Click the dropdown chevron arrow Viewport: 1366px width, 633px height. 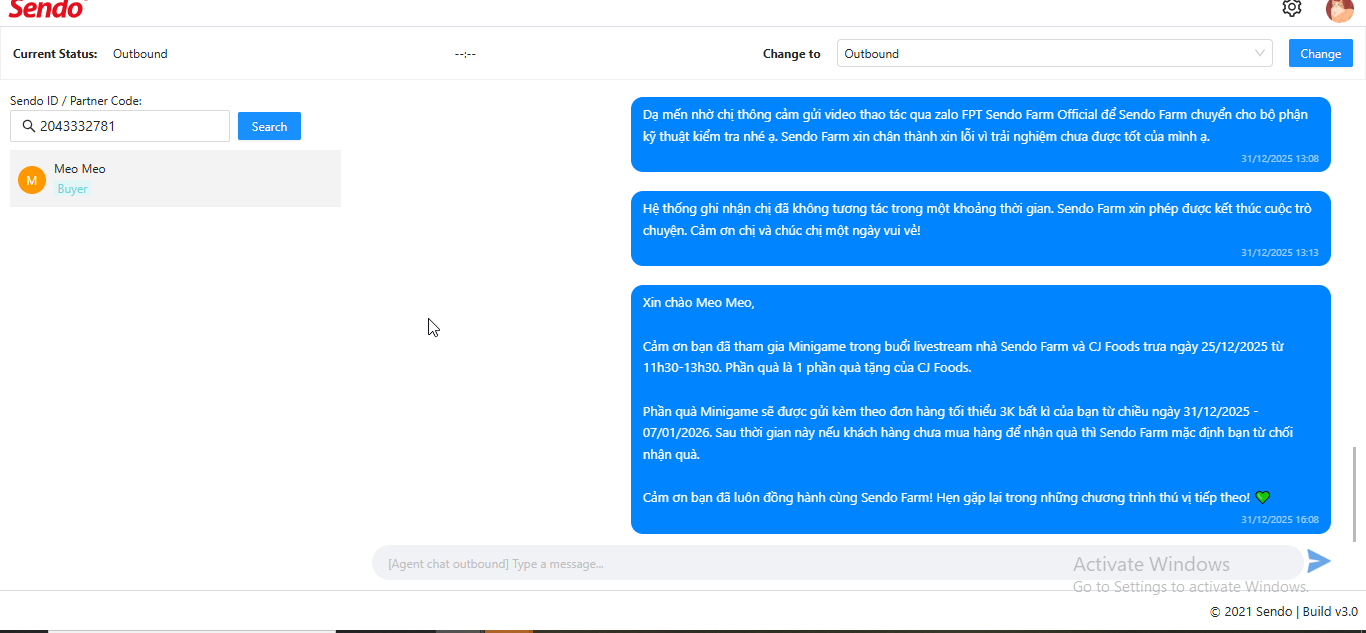tap(1259, 54)
